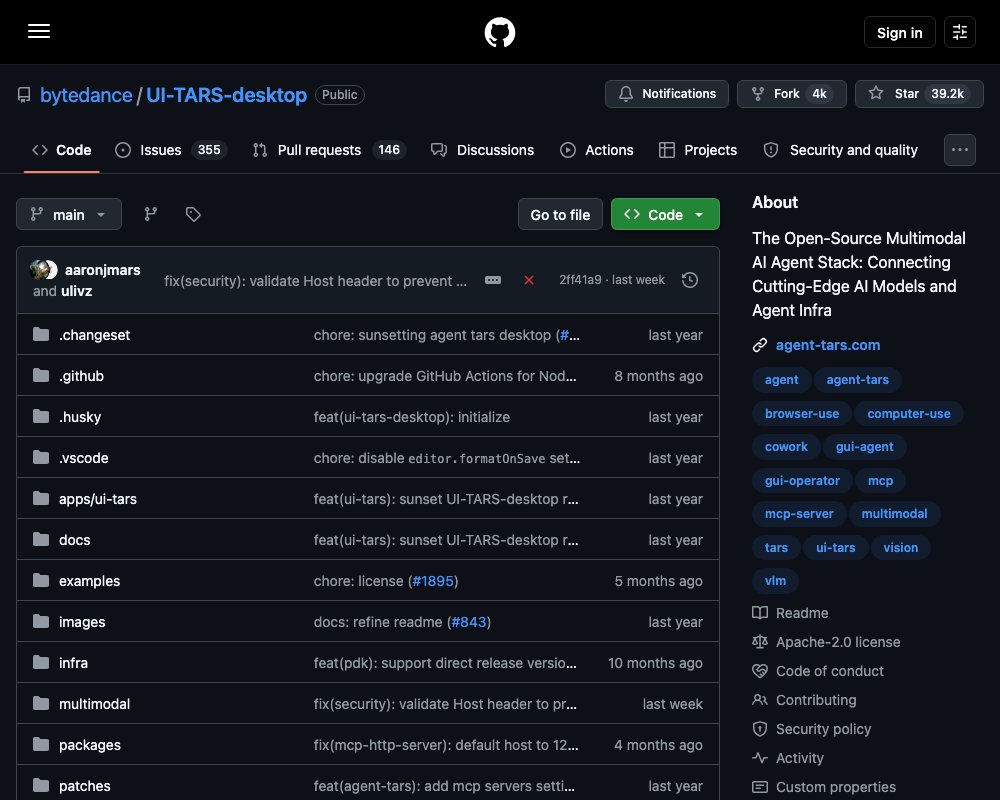Open the aaronjmars profile link
The image size is (1000, 800).
pos(103,270)
